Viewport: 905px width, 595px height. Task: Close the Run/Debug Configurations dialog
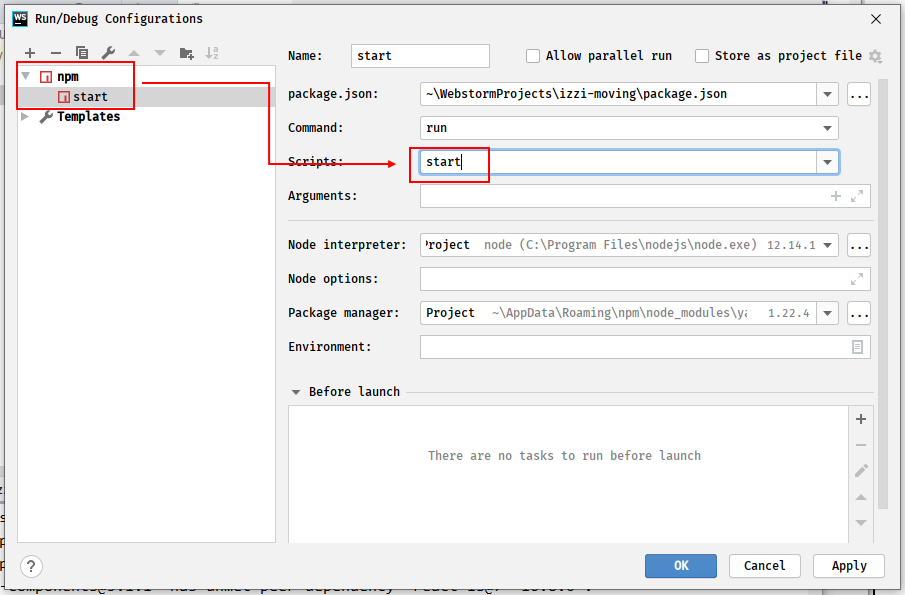point(876,19)
